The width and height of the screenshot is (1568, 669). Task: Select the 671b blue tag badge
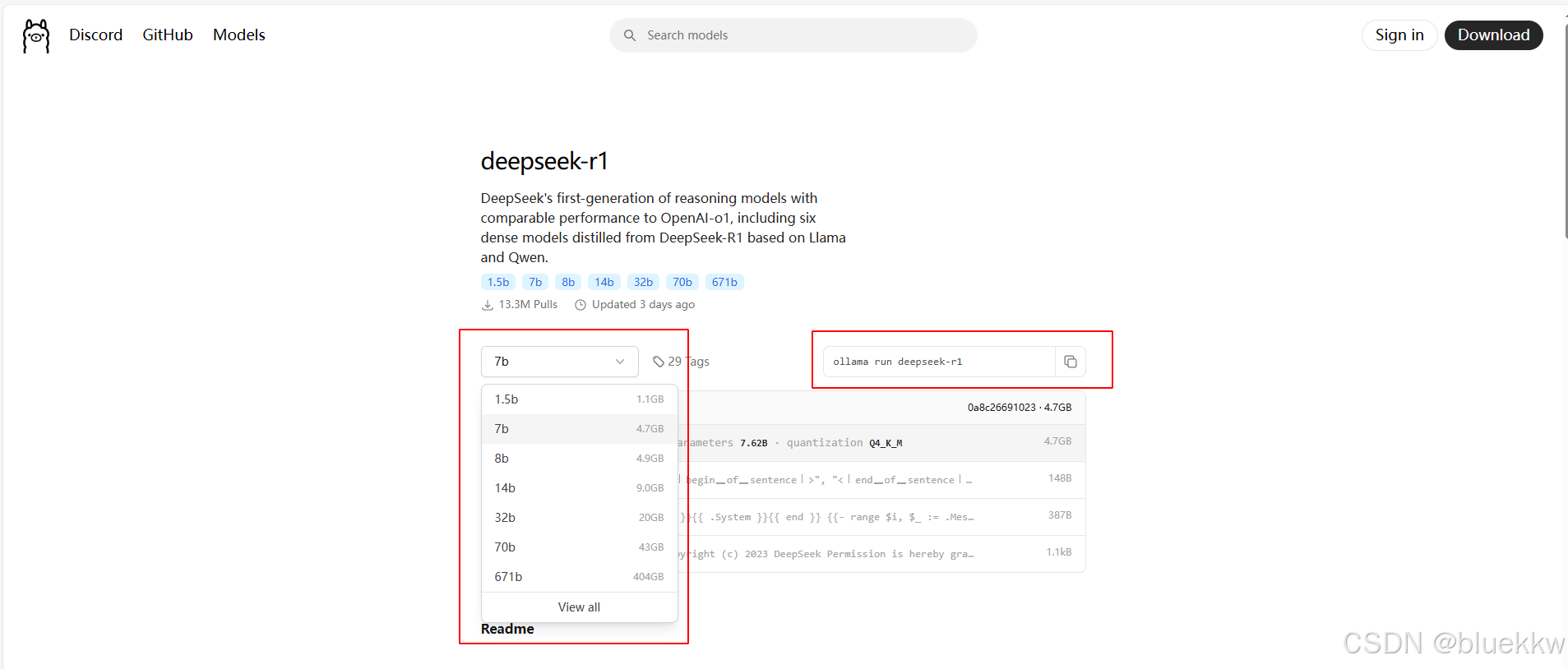[724, 282]
